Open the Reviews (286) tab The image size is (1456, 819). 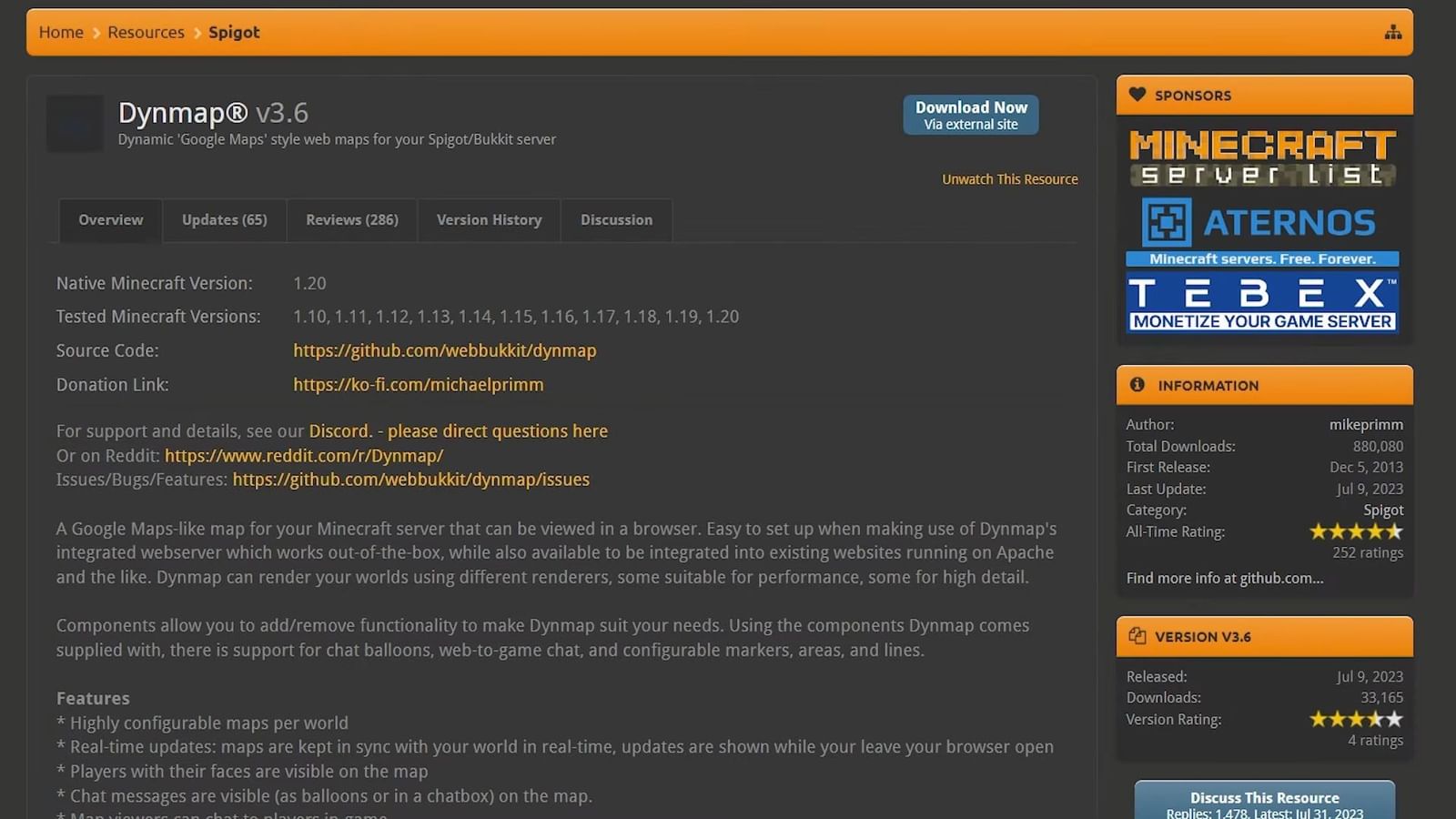click(x=352, y=220)
